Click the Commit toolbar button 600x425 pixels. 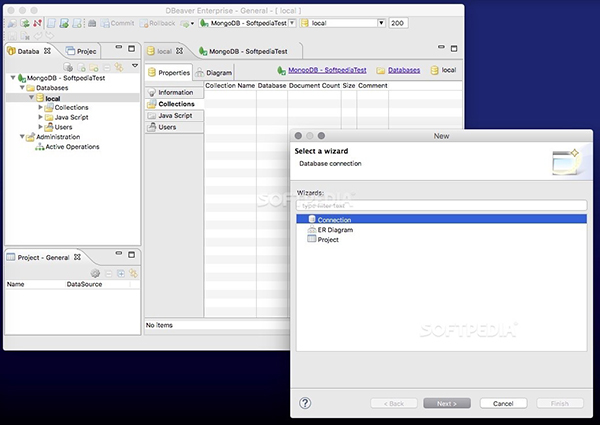click(117, 22)
